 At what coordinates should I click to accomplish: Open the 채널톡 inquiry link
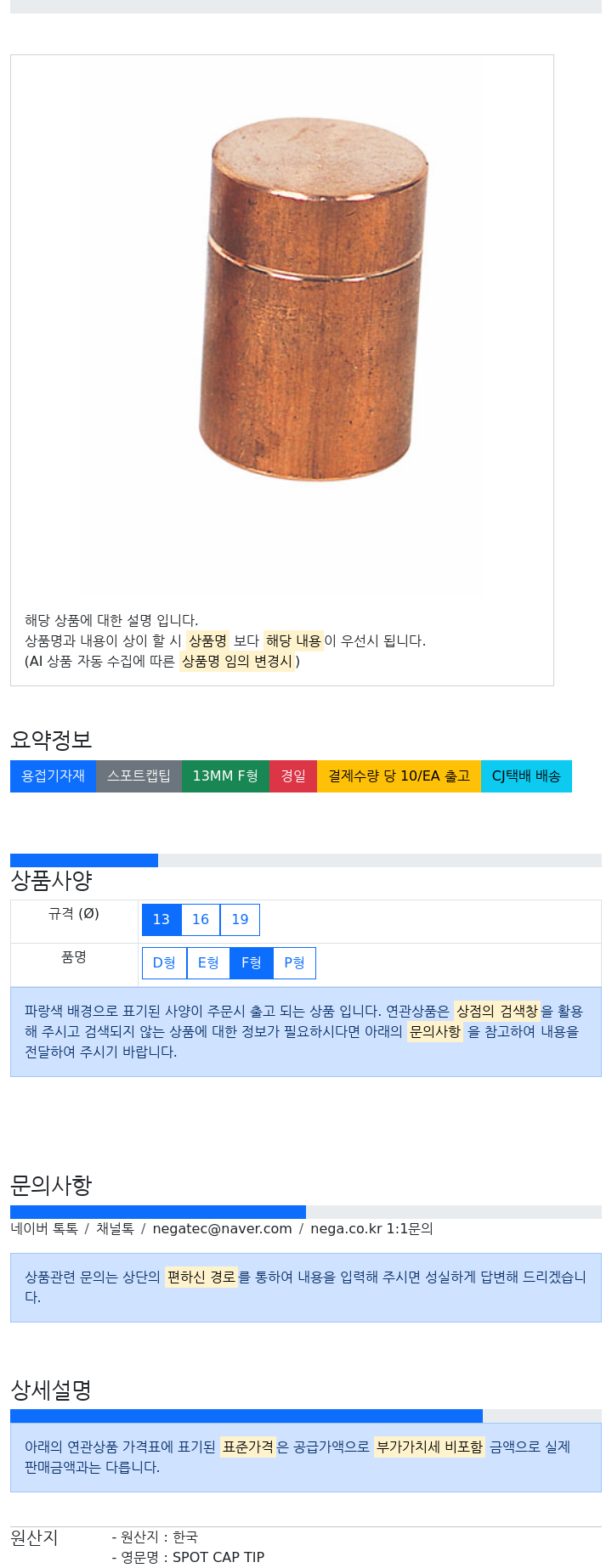[115, 1228]
